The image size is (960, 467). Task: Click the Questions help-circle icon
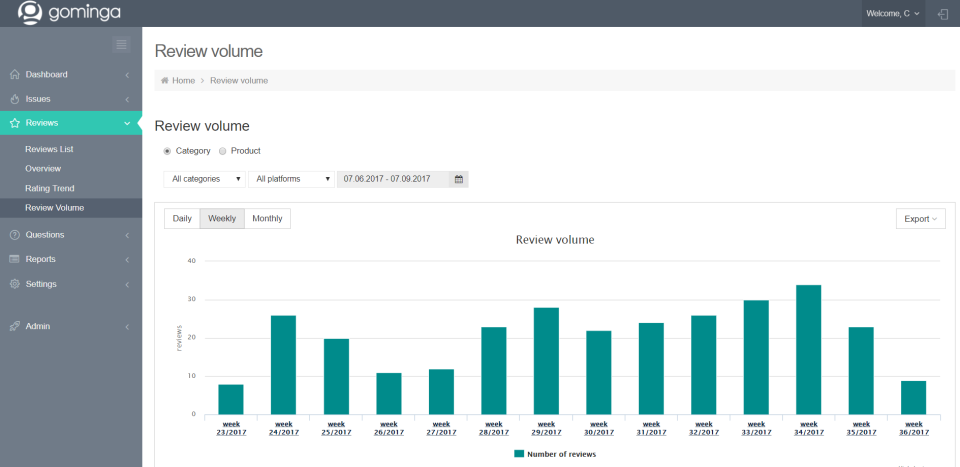click(x=15, y=235)
